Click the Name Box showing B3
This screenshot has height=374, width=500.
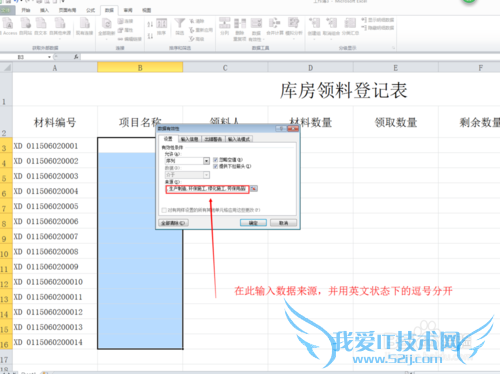24,57
